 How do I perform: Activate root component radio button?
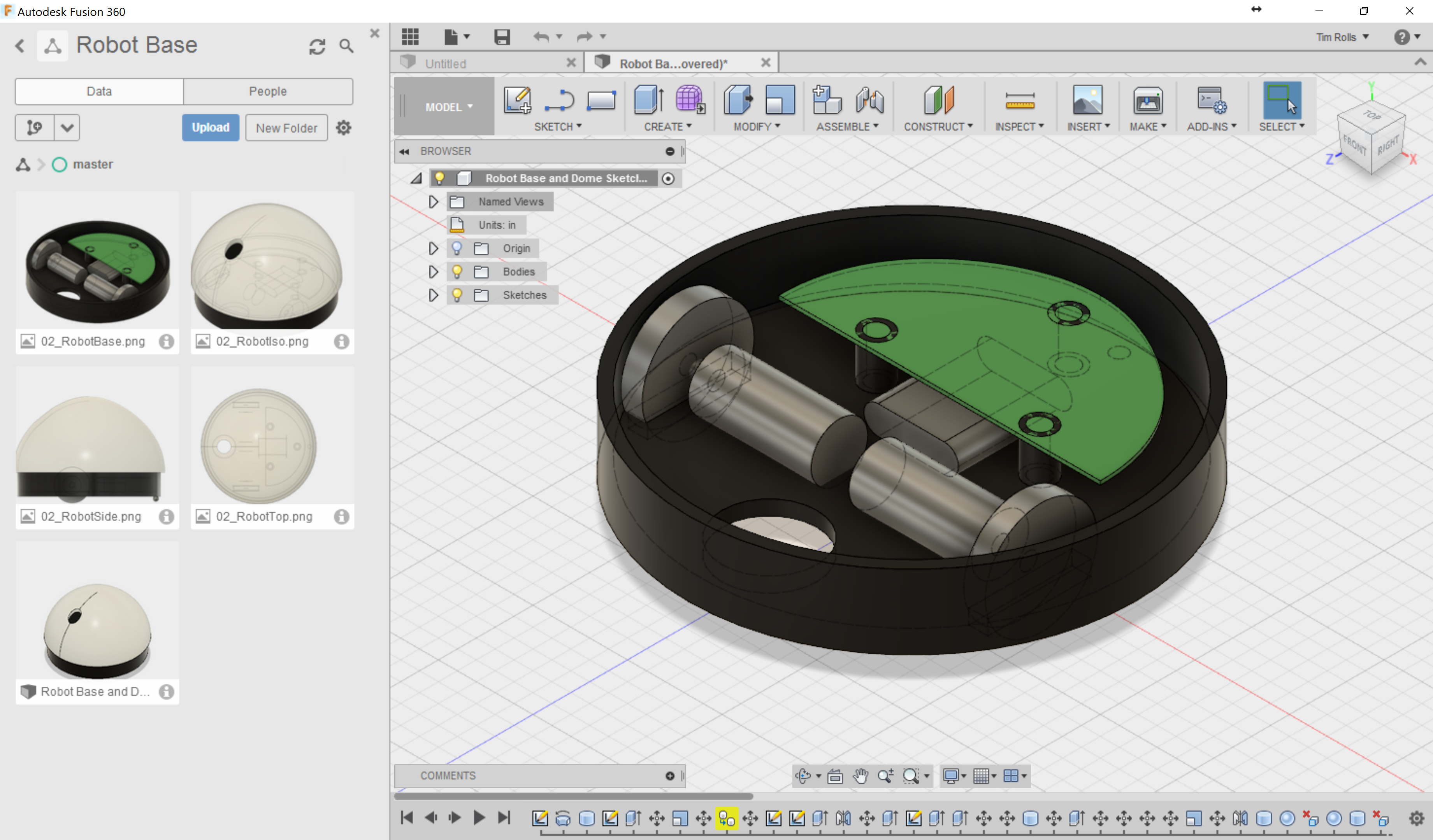point(668,179)
